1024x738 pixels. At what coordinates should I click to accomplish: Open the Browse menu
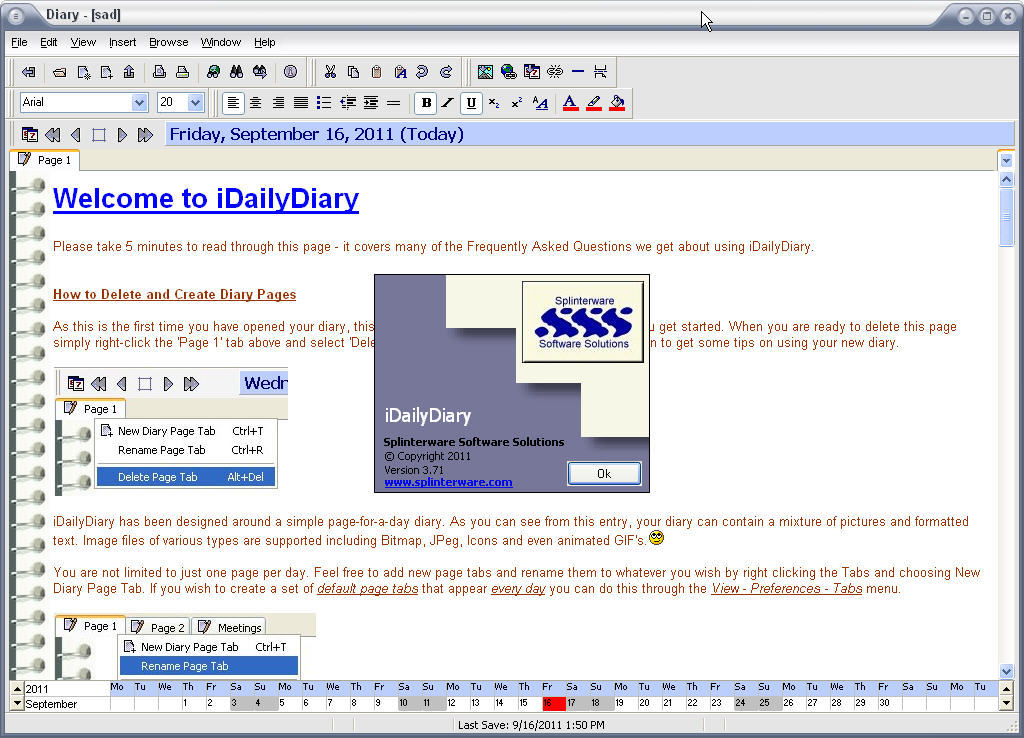click(168, 42)
